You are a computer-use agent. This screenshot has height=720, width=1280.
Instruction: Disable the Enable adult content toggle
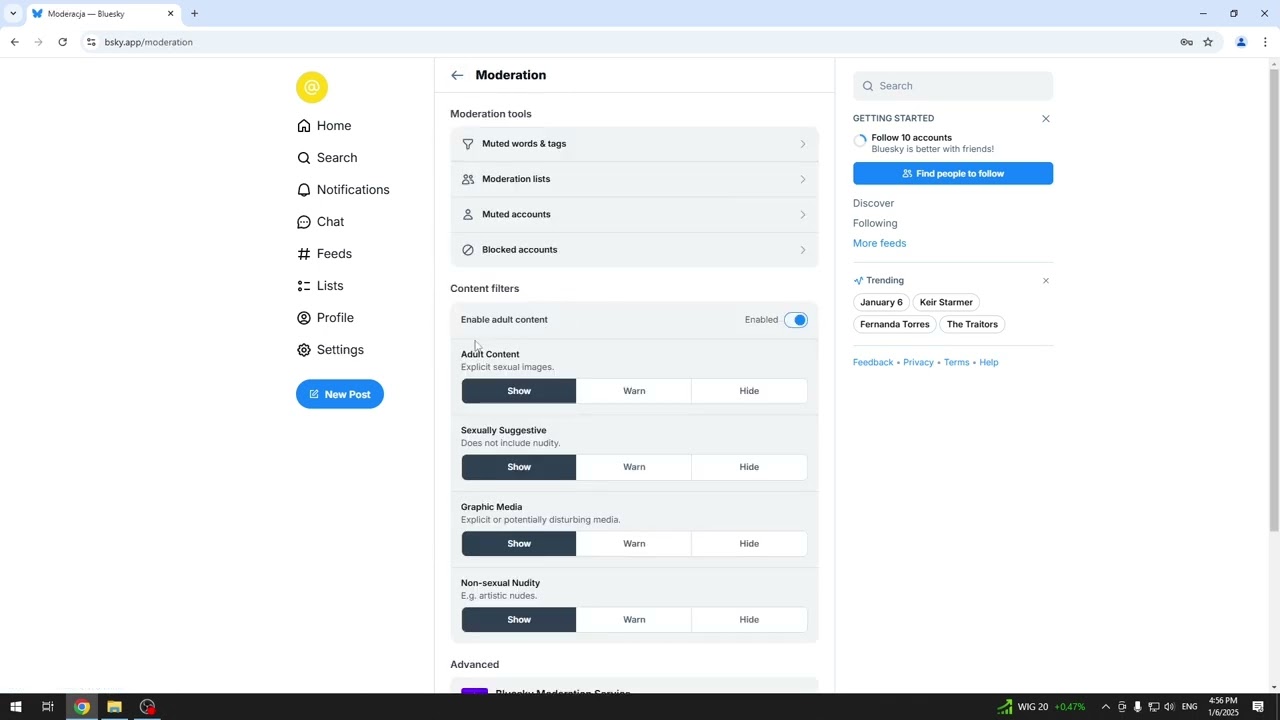[796, 320]
